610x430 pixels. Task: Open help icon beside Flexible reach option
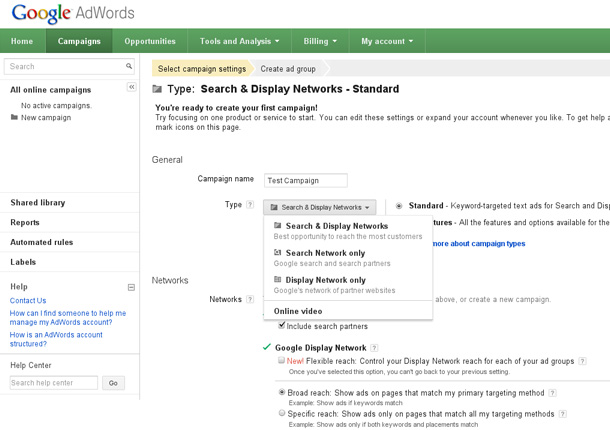point(582,361)
